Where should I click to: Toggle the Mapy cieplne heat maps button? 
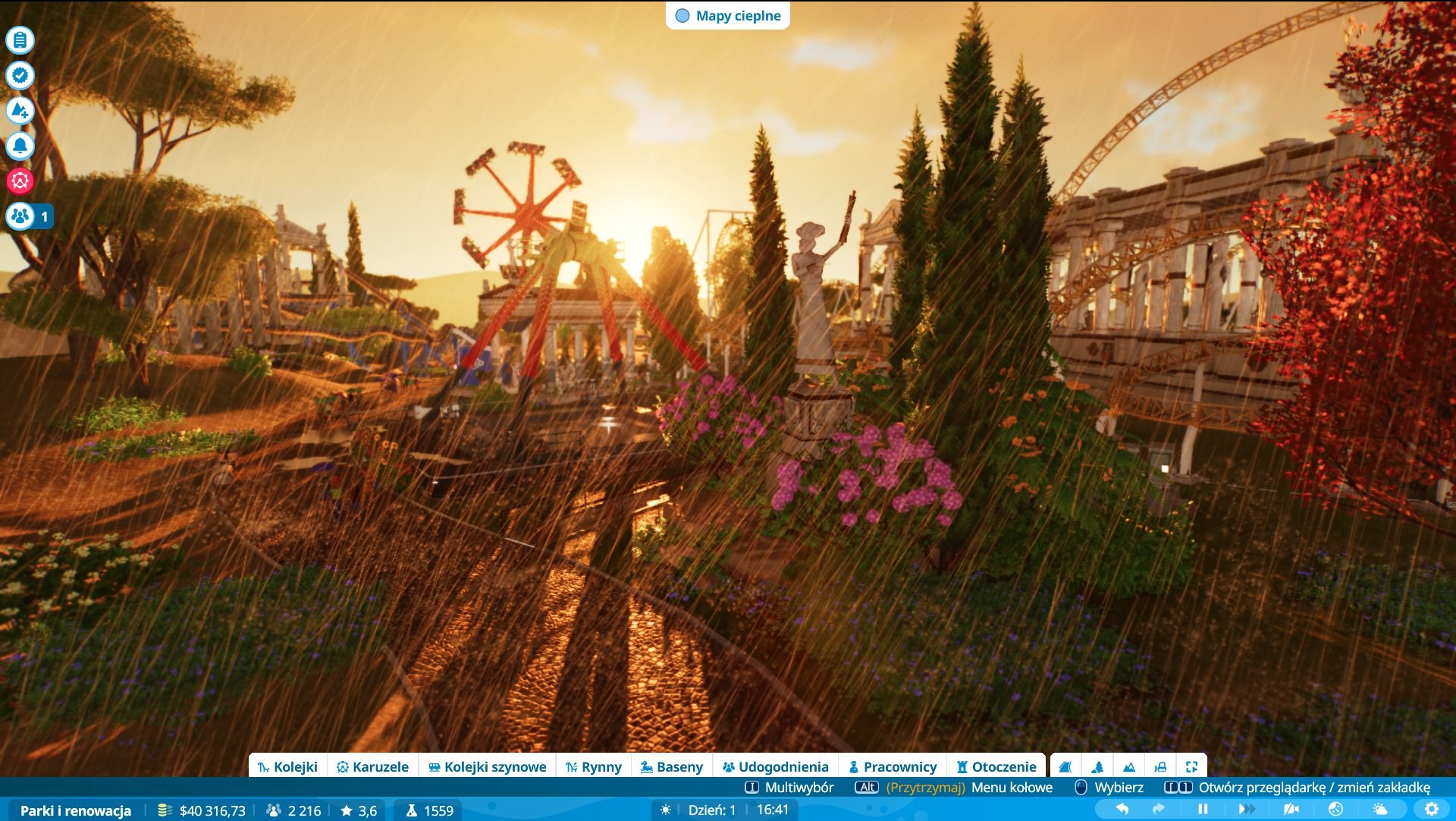click(x=728, y=16)
